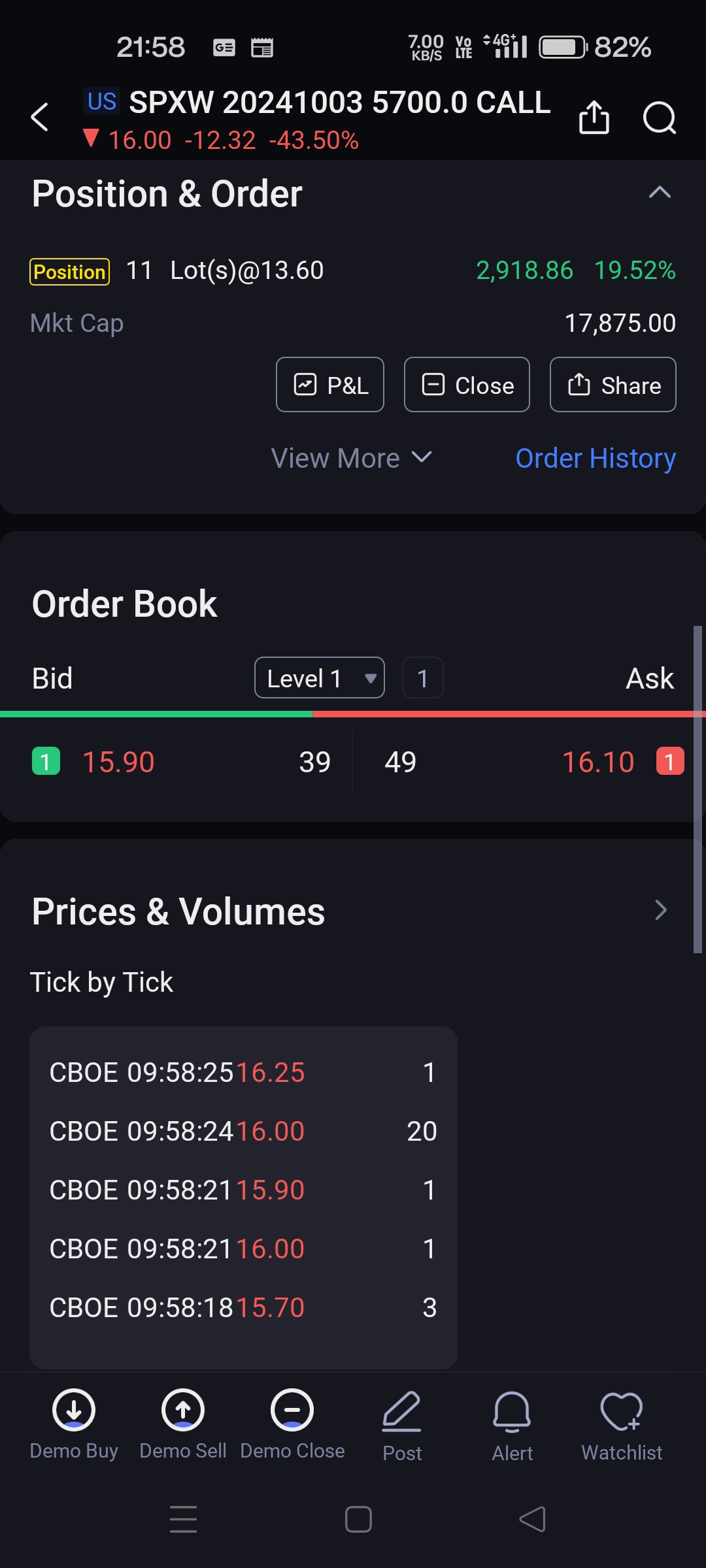The image size is (706, 1568).
Task: Tap the Demo Buy icon
Action: point(74,1410)
